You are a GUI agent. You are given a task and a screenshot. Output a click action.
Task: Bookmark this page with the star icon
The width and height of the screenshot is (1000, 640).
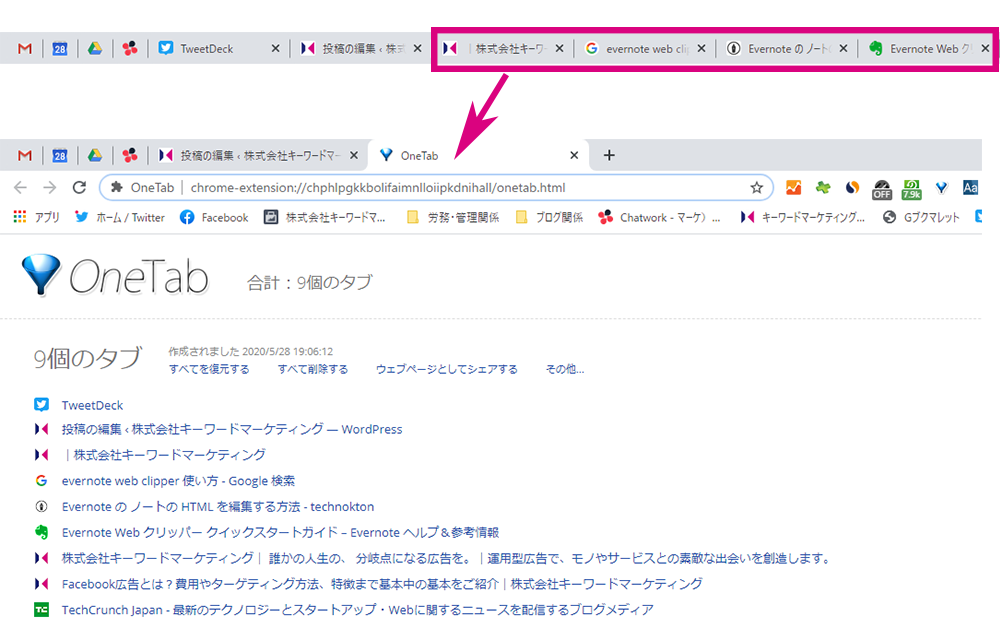[756, 187]
